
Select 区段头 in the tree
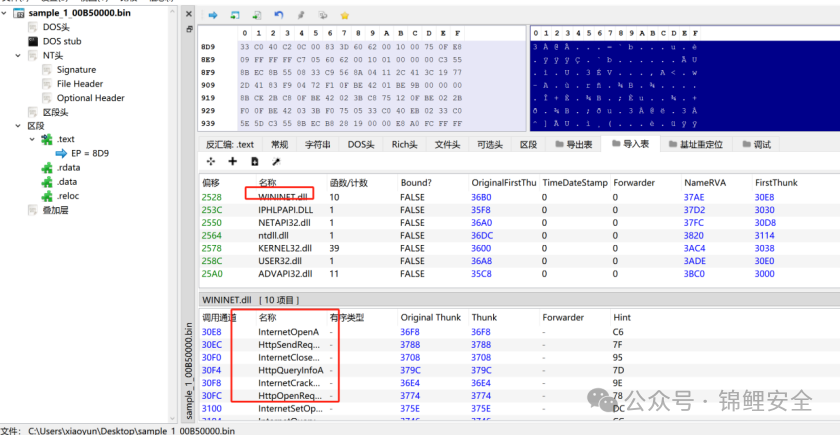point(56,112)
